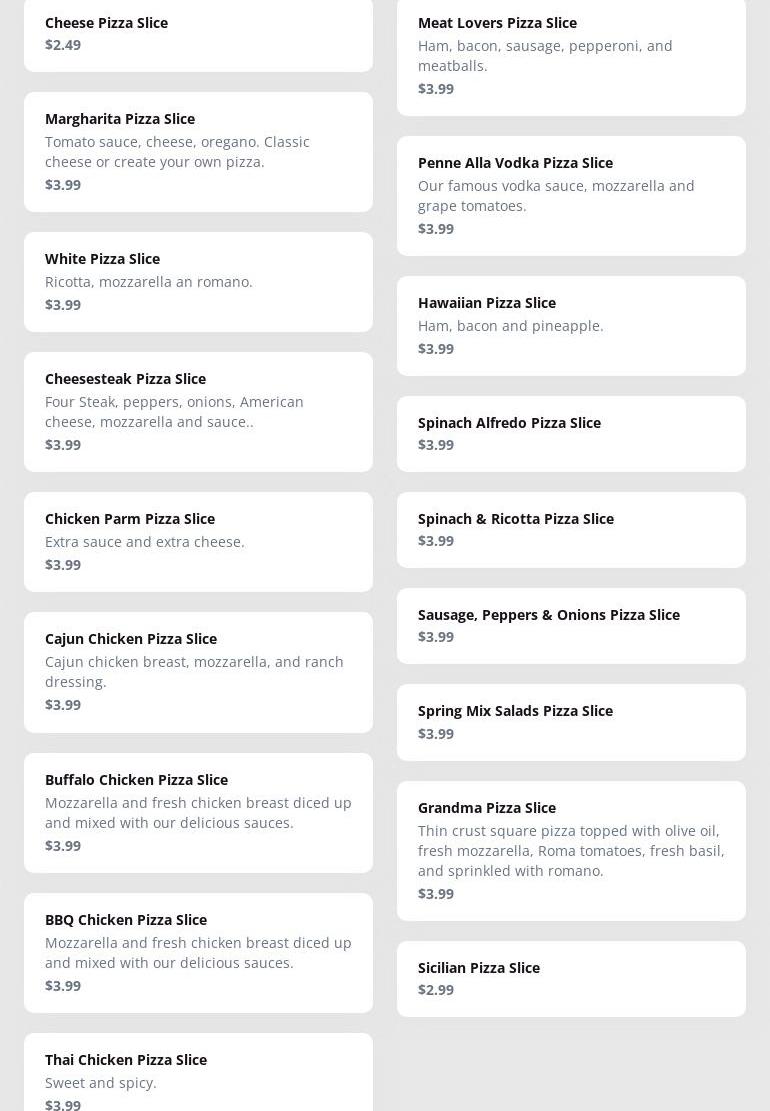
Task: Select BBQ Chicken Pizza Slice
Action: coord(198,952)
